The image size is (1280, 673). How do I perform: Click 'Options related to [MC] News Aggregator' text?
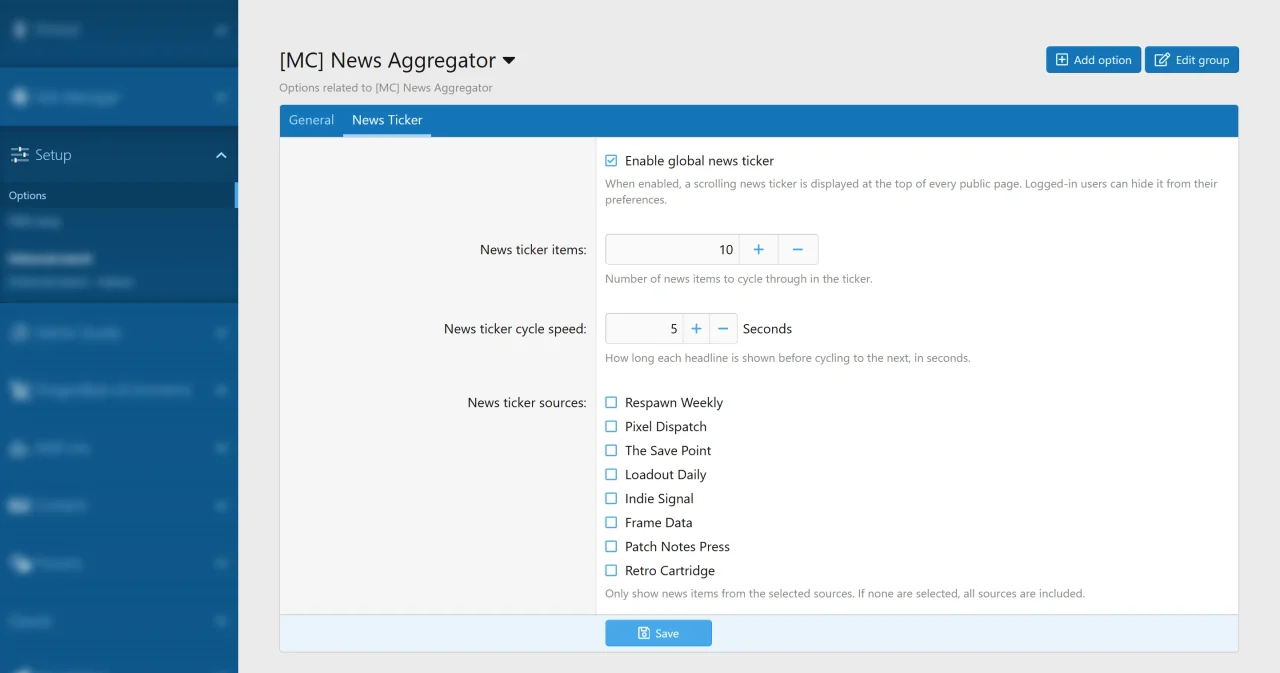(x=386, y=88)
